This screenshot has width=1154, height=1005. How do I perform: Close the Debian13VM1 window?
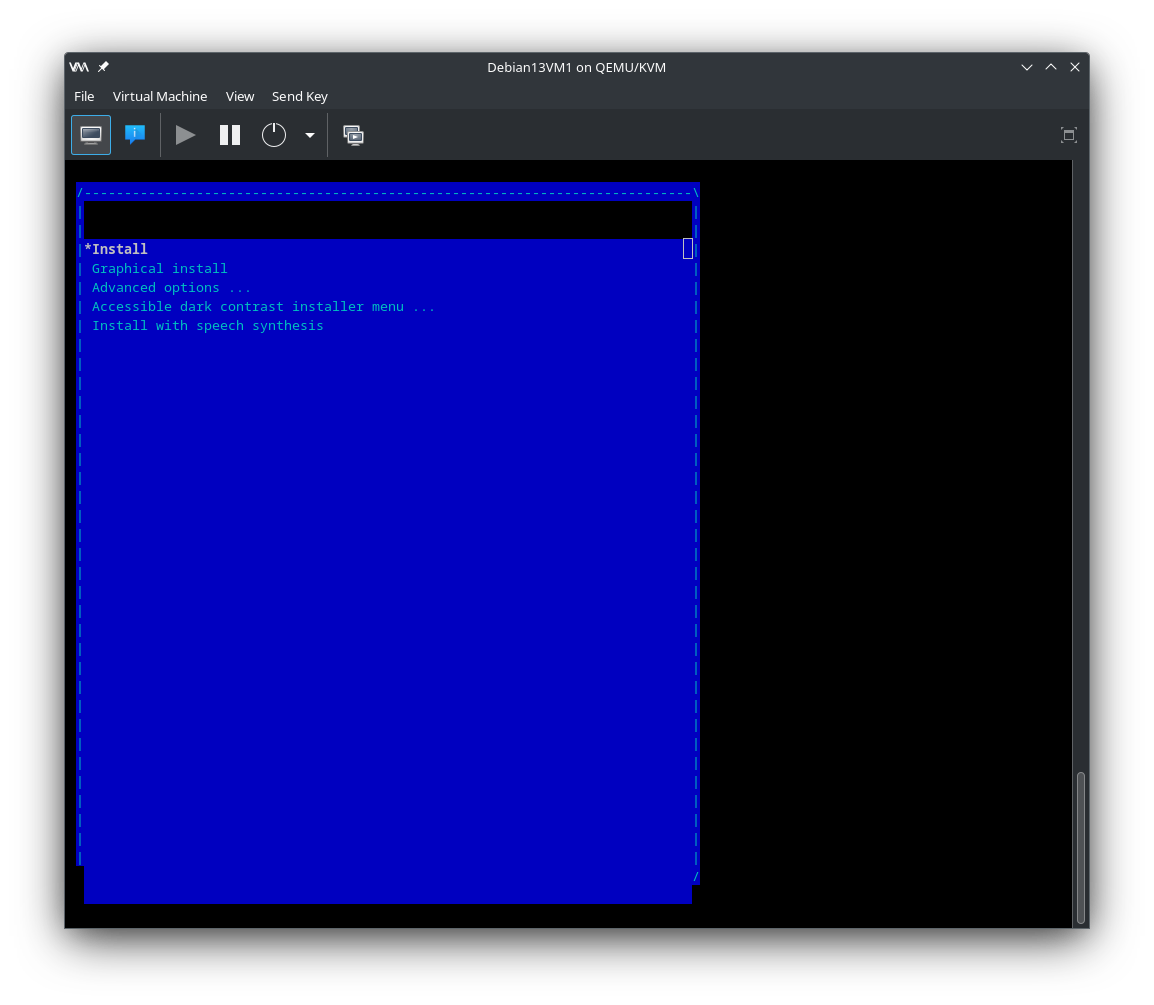pyautogui.click(x=1075, y=67)
